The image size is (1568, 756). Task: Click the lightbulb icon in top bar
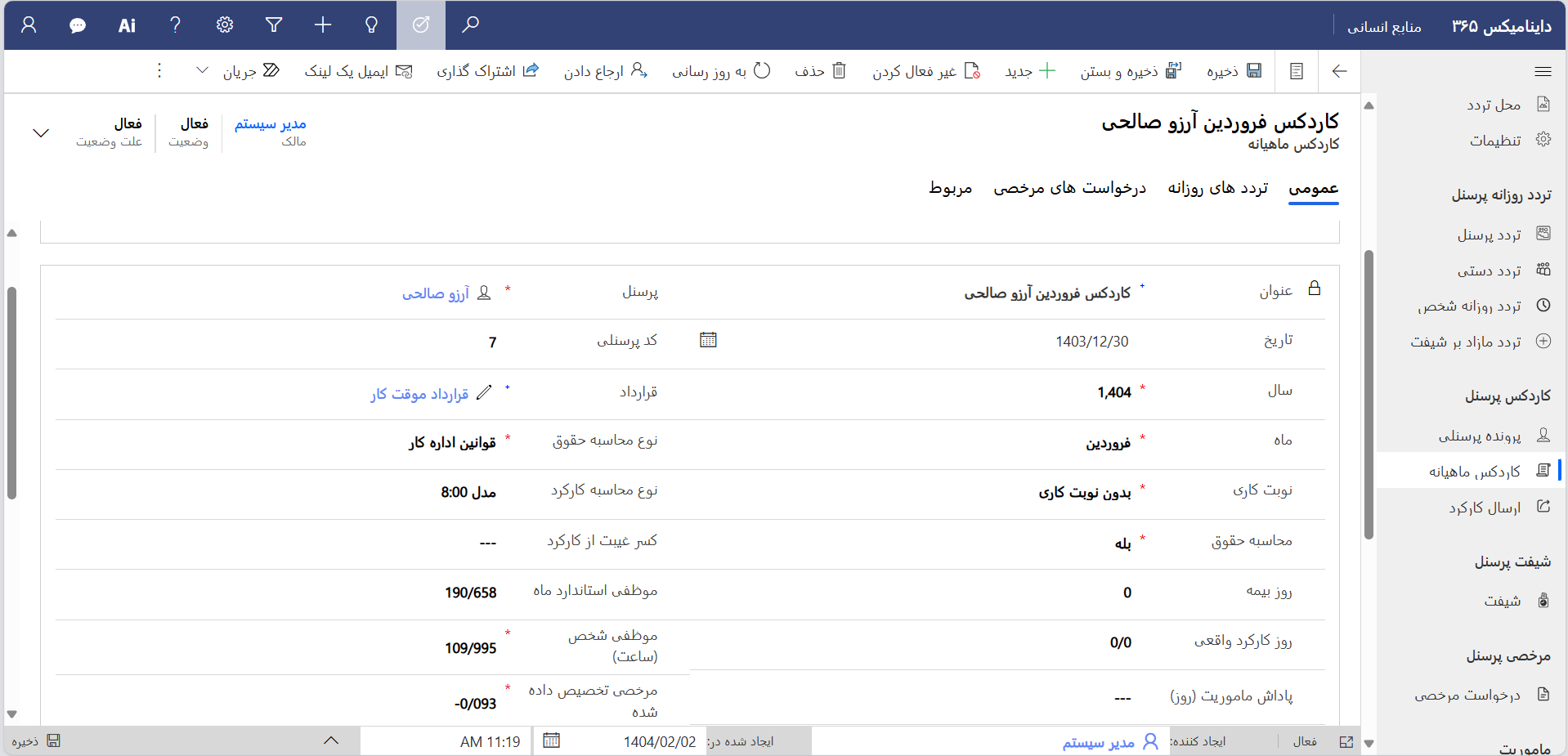click(372, 25)
